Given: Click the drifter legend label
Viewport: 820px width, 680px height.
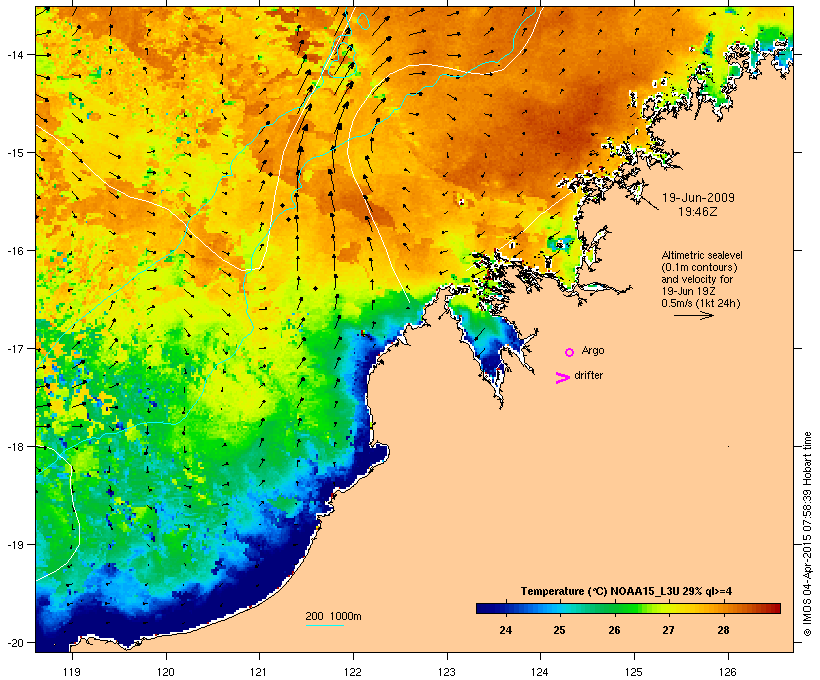Looking at the screenshot, I should tap(588, 375).
